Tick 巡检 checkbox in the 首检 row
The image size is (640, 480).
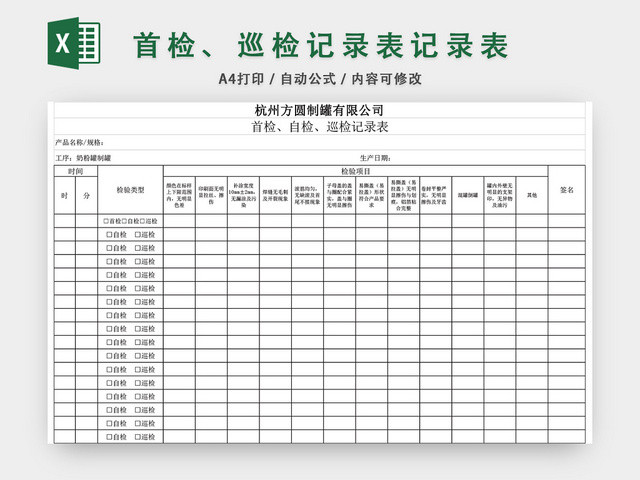tap(142, 221)
